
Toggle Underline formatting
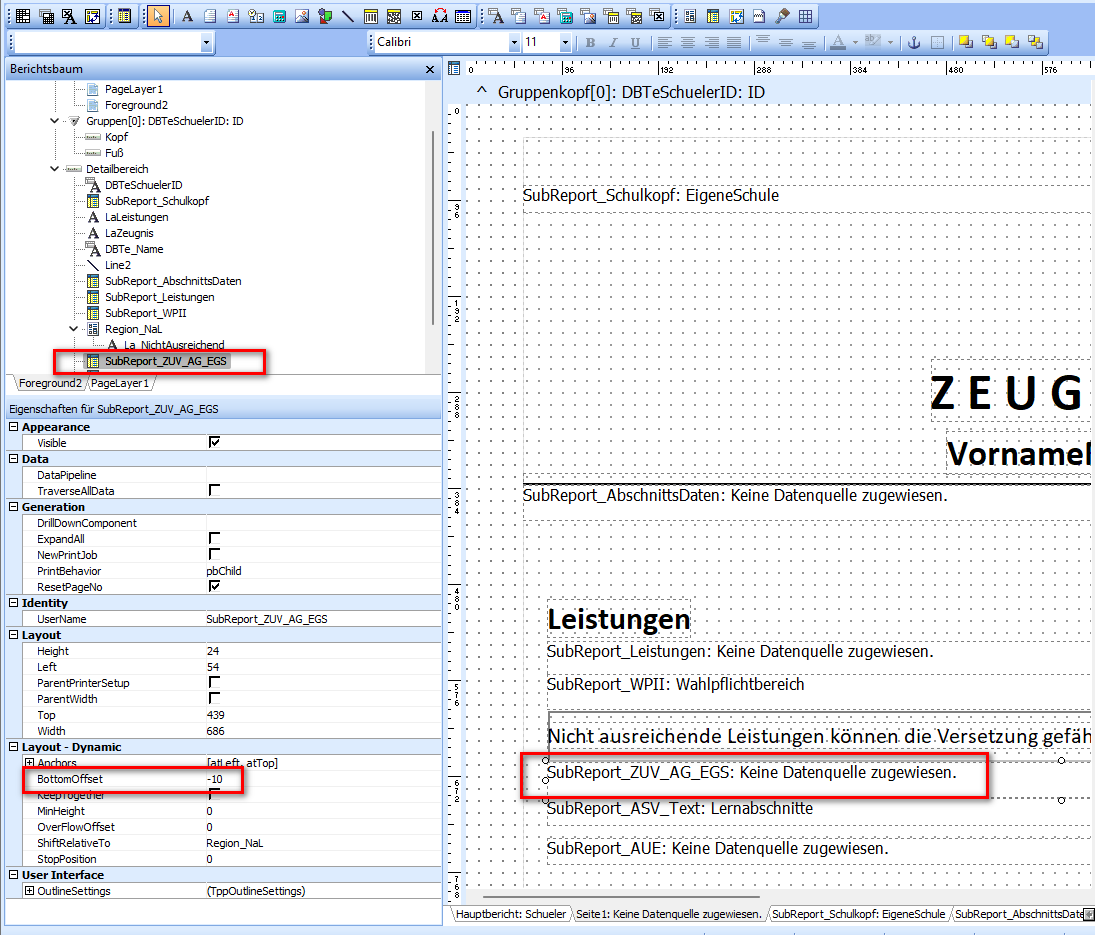click(635, 43)
